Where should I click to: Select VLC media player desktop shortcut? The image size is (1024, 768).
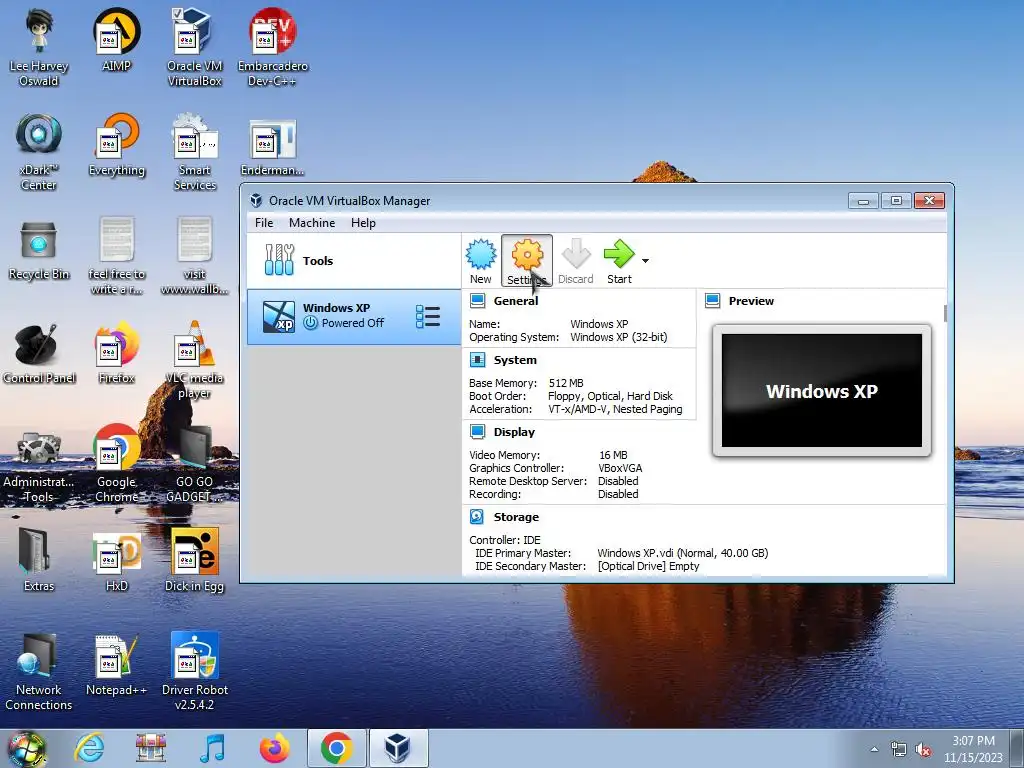[x=194, y=360]
